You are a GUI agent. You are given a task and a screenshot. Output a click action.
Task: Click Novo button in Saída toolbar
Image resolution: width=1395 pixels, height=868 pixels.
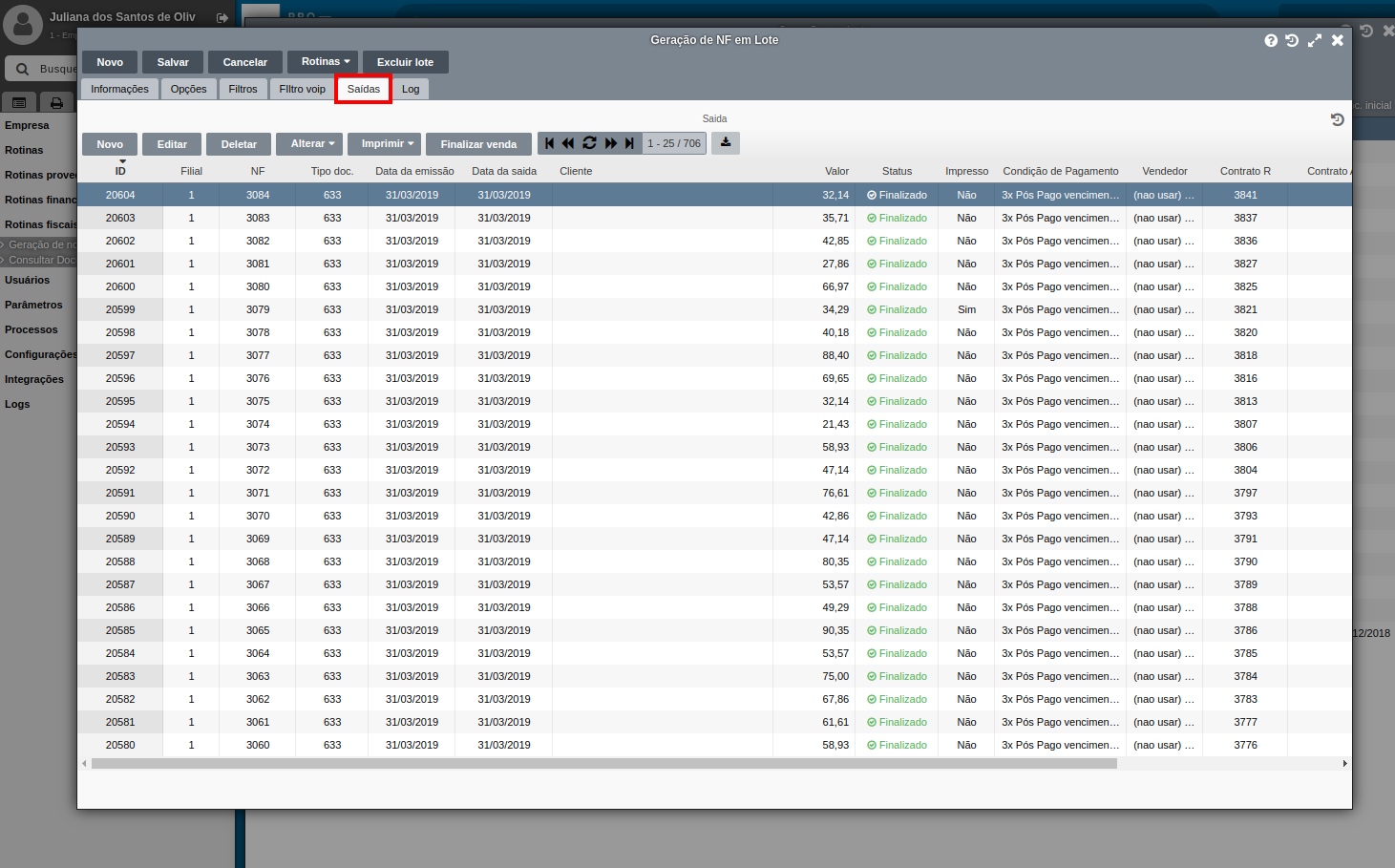point(110,144)
